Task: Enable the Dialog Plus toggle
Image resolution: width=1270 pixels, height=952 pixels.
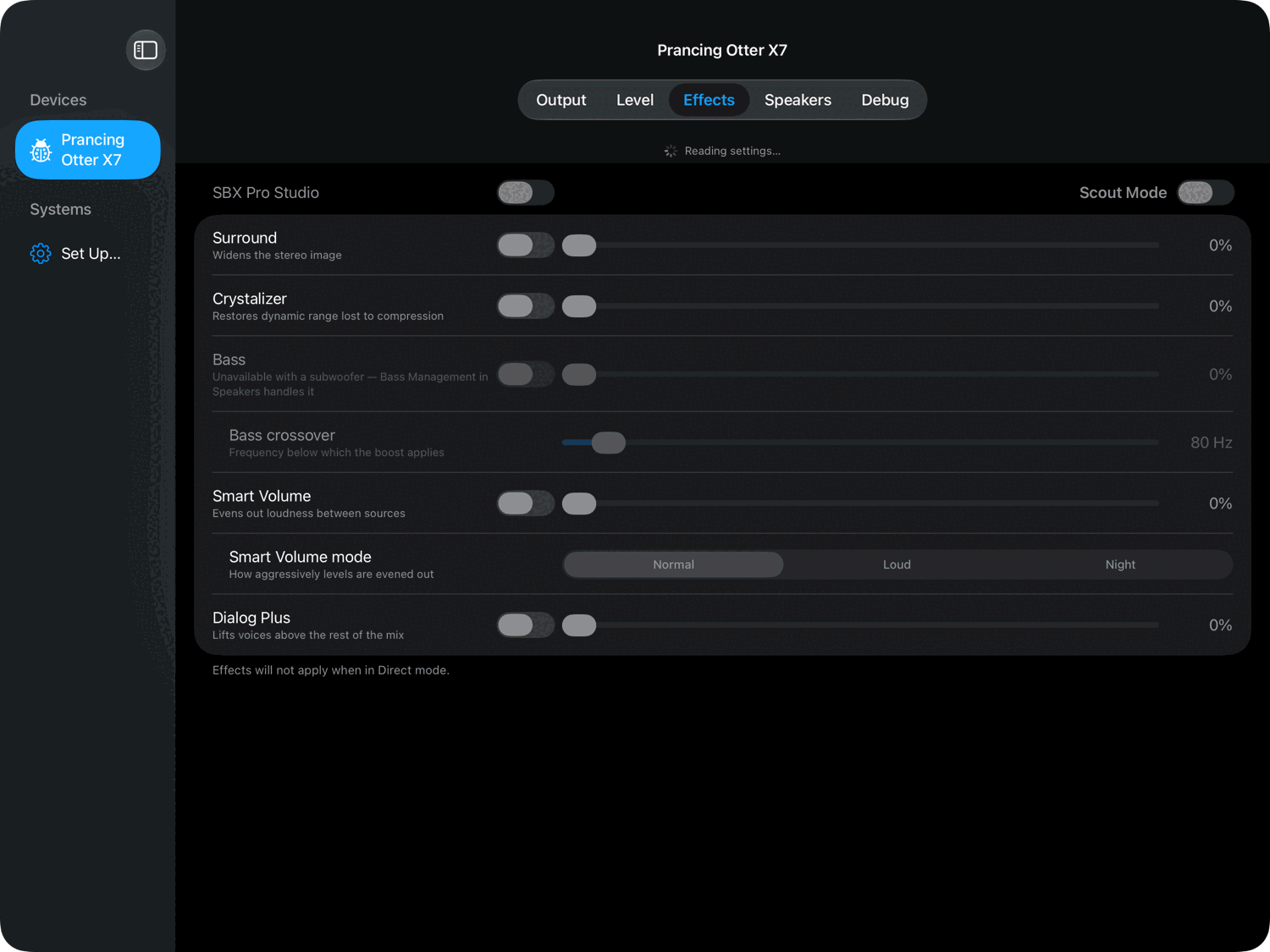Action: point(525,625)
